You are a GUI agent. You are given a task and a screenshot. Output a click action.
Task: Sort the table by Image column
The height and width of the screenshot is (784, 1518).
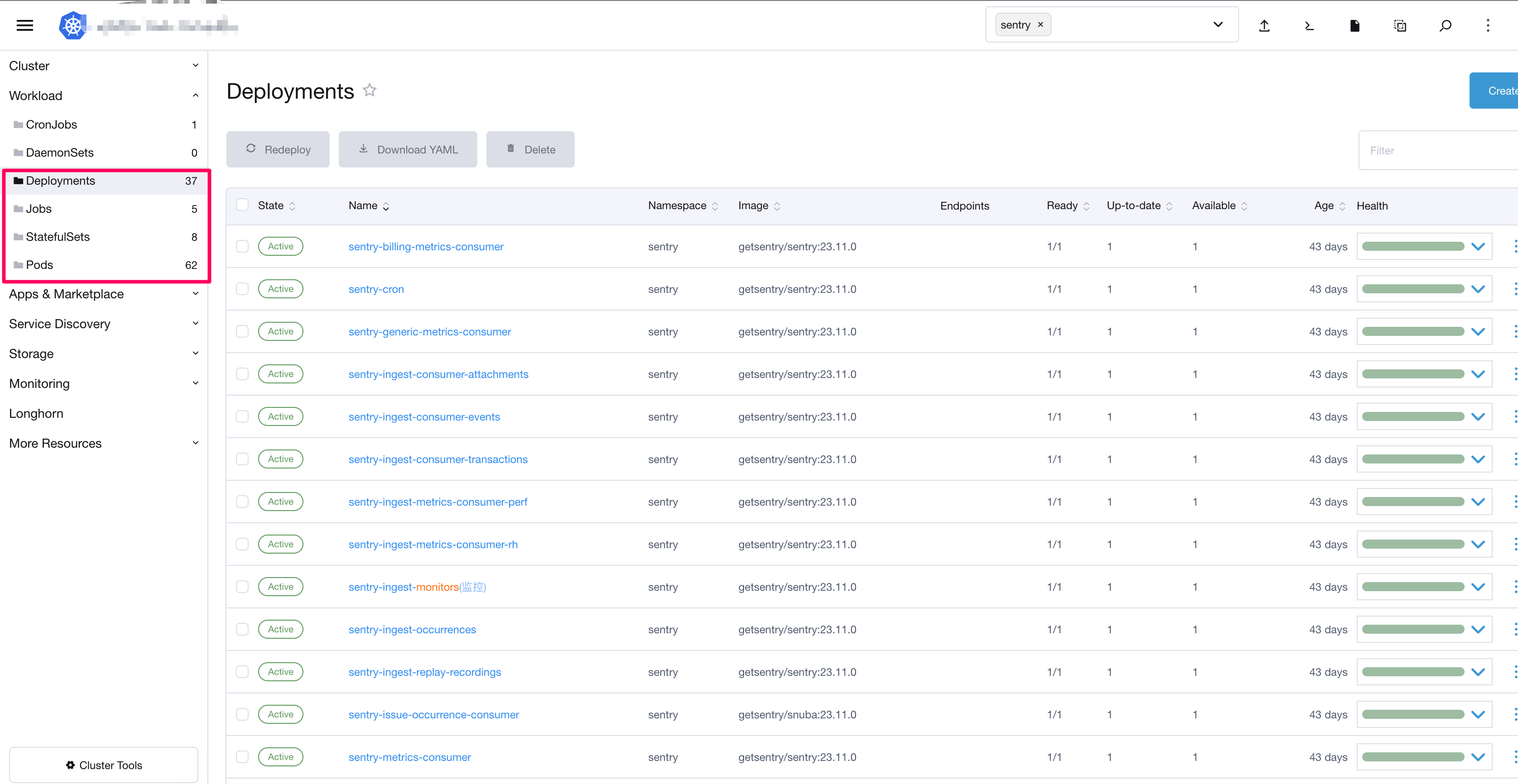[x=759, y=206]
